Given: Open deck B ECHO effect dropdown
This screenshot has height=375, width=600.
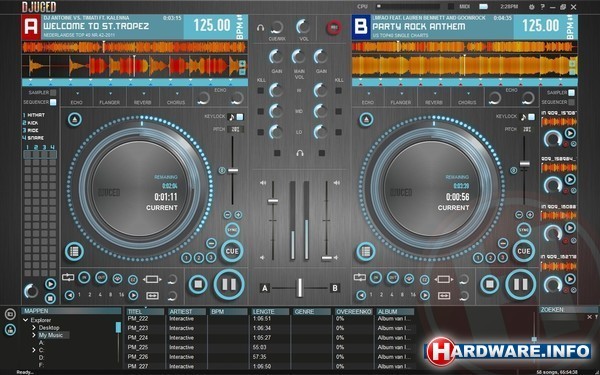Looking at the screenshot, I should (x=368, y=93).
